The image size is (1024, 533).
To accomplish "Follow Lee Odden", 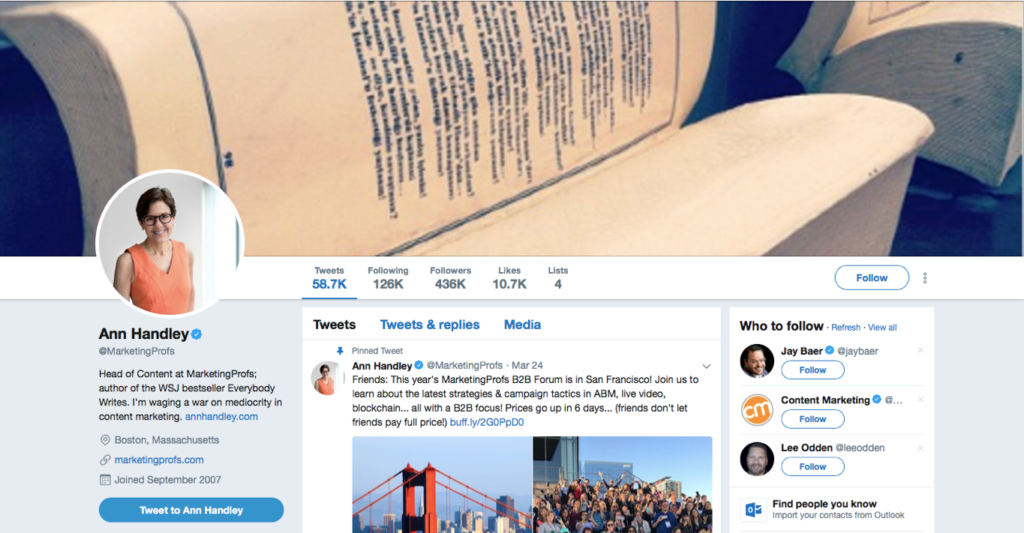I will coord(812,466).
